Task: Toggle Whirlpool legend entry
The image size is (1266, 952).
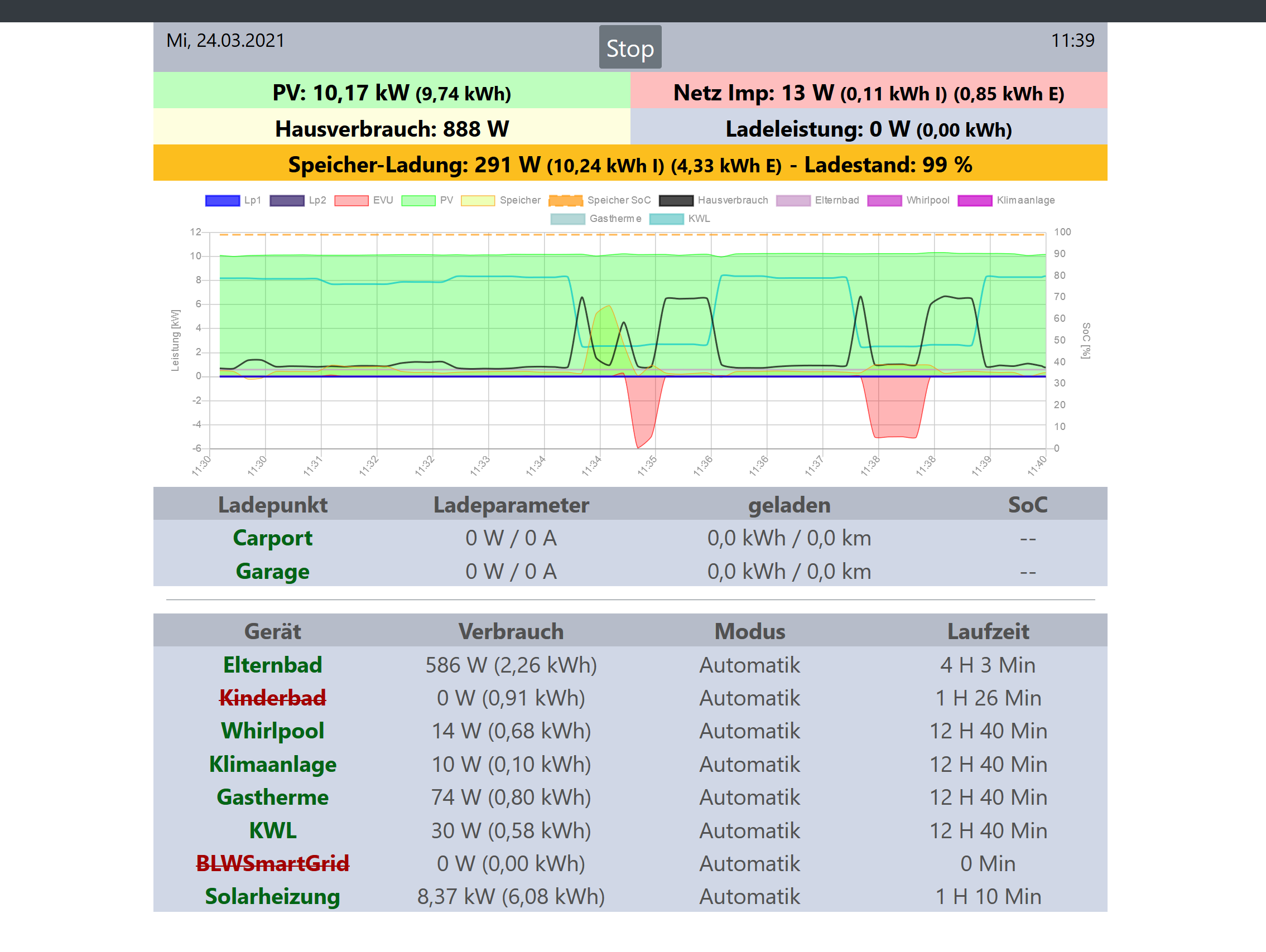Action: coord(884,200)
